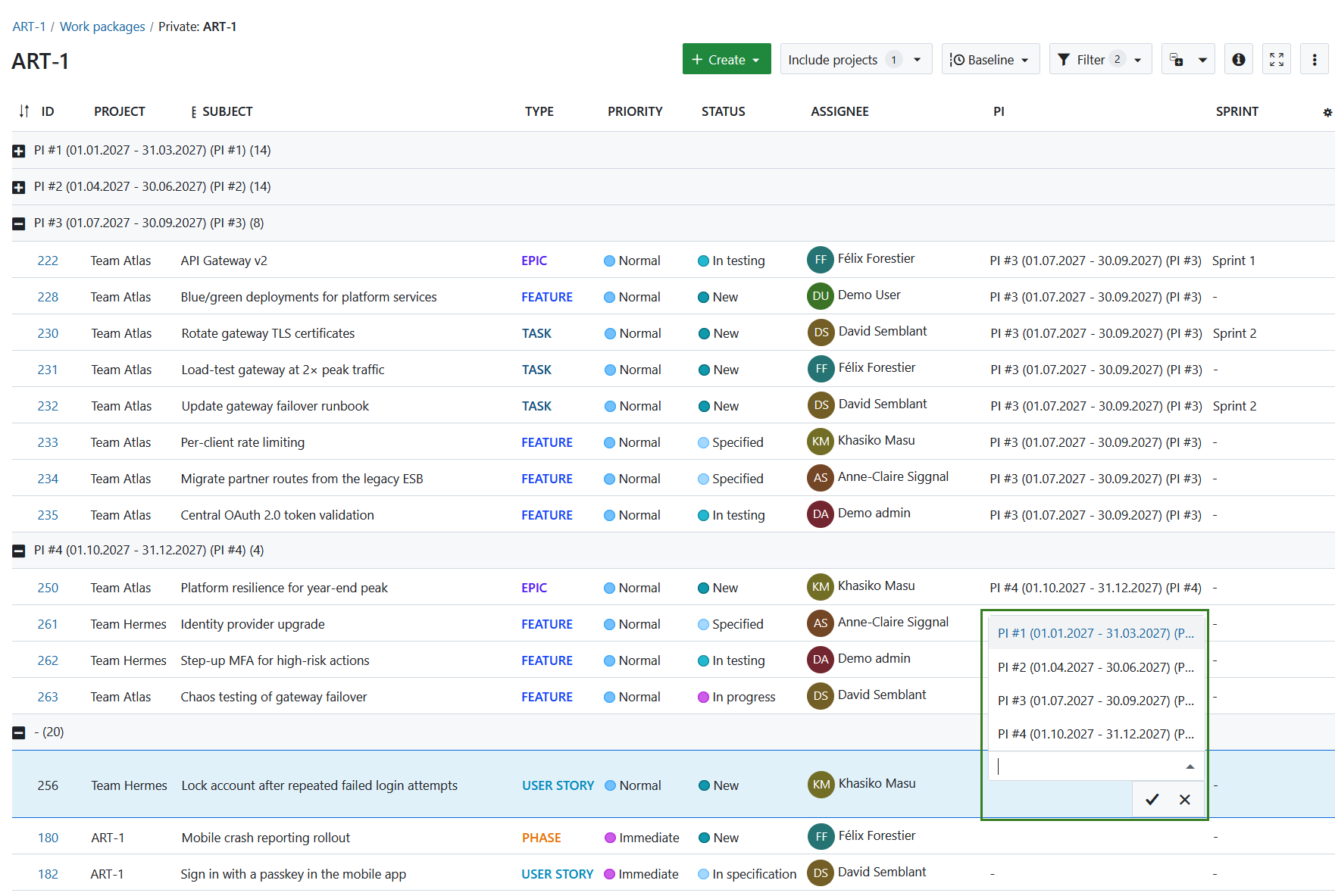This screenshot has height=896, width=1335.
Task: Click Demo User avatar badge DU
Action: 821,296
